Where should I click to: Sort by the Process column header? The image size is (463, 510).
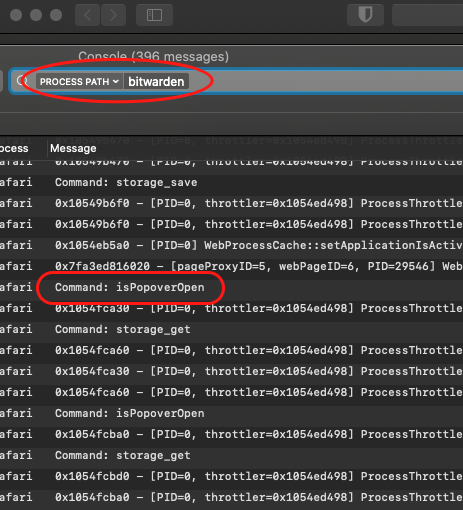[x=14, y=148]
